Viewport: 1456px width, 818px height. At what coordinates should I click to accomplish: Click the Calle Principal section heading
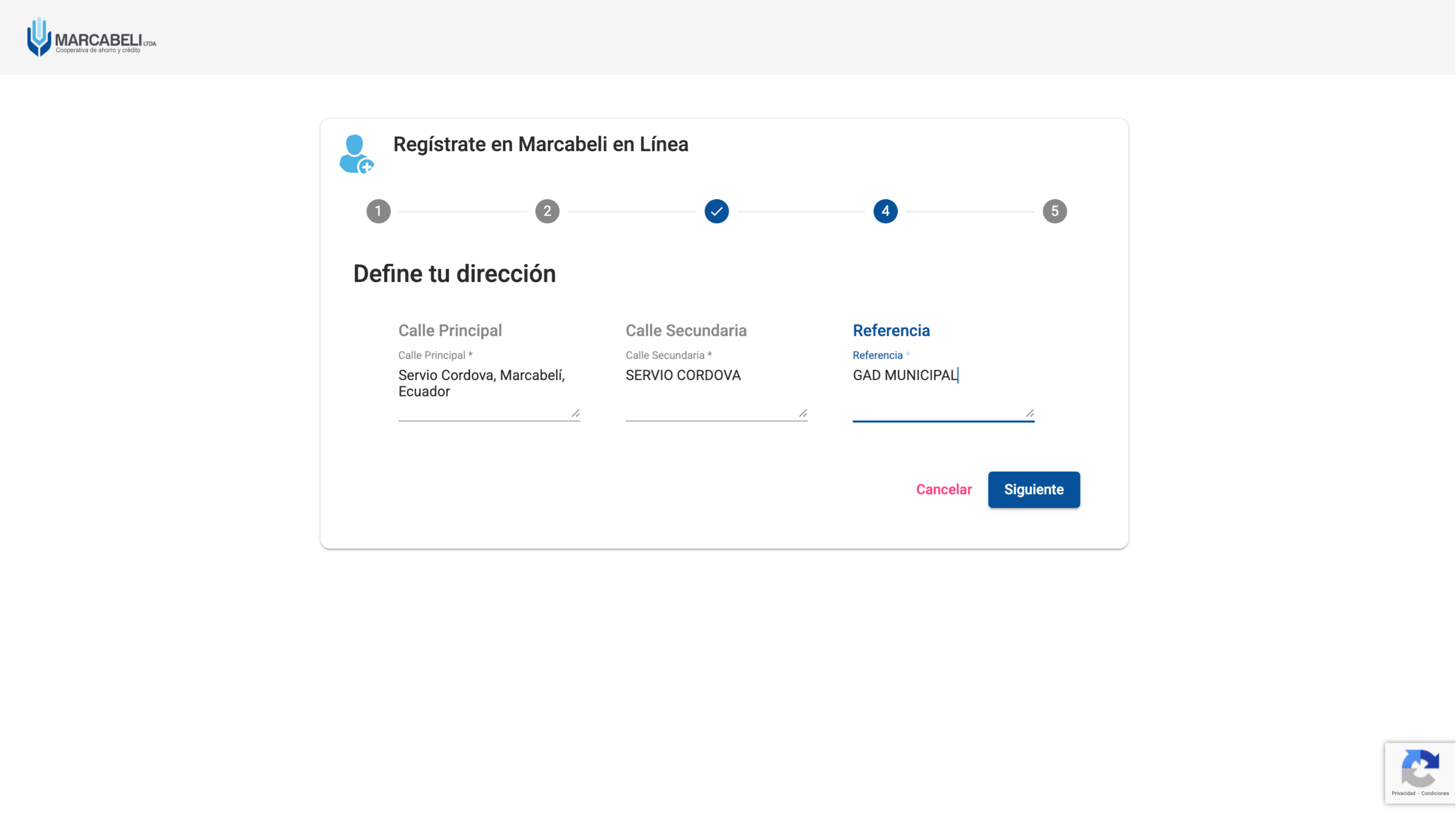point(450,330)
